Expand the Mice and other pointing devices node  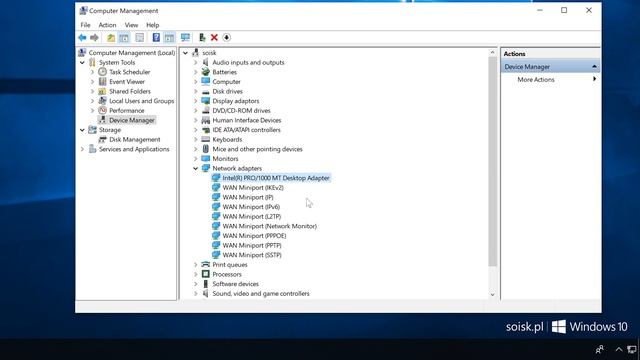[x=196, y=149]
